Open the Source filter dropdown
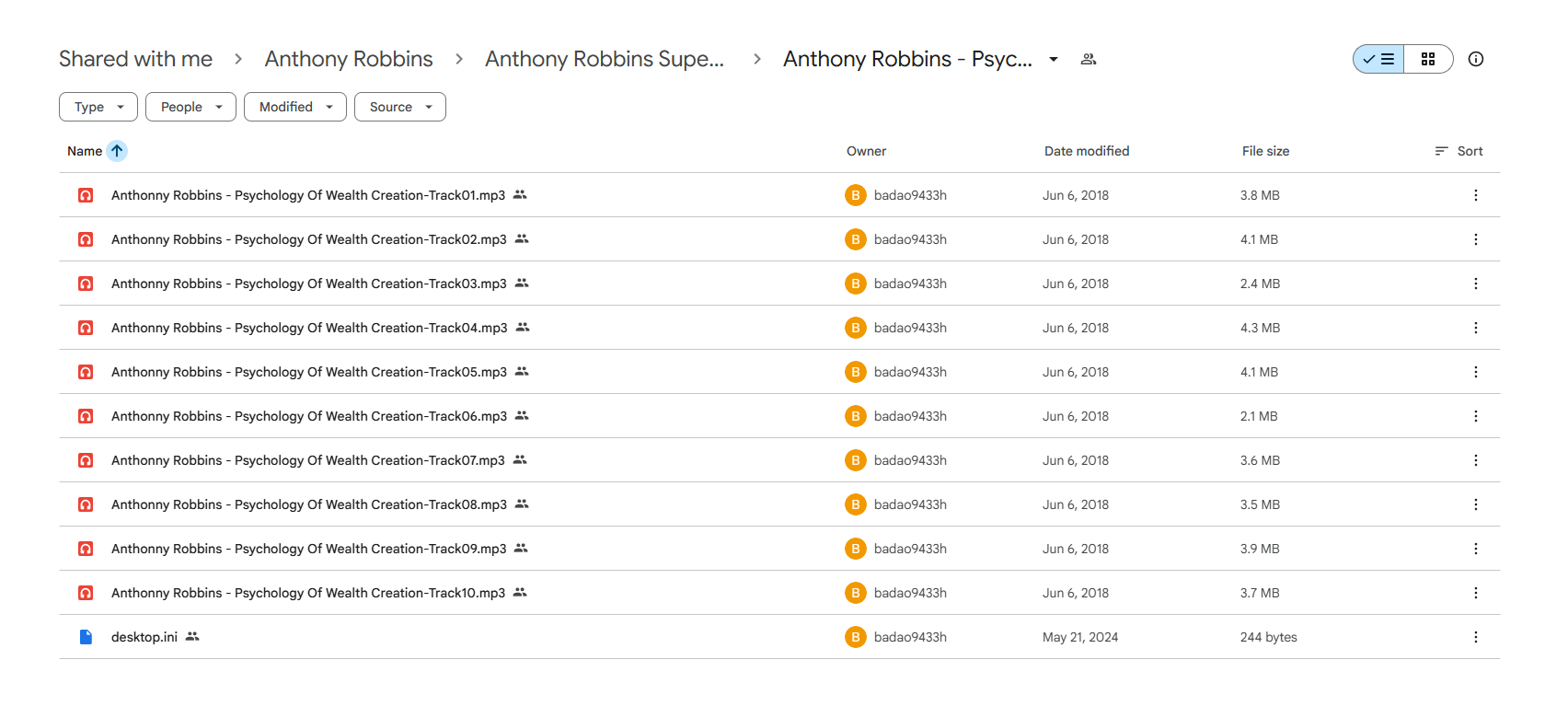 400,107
